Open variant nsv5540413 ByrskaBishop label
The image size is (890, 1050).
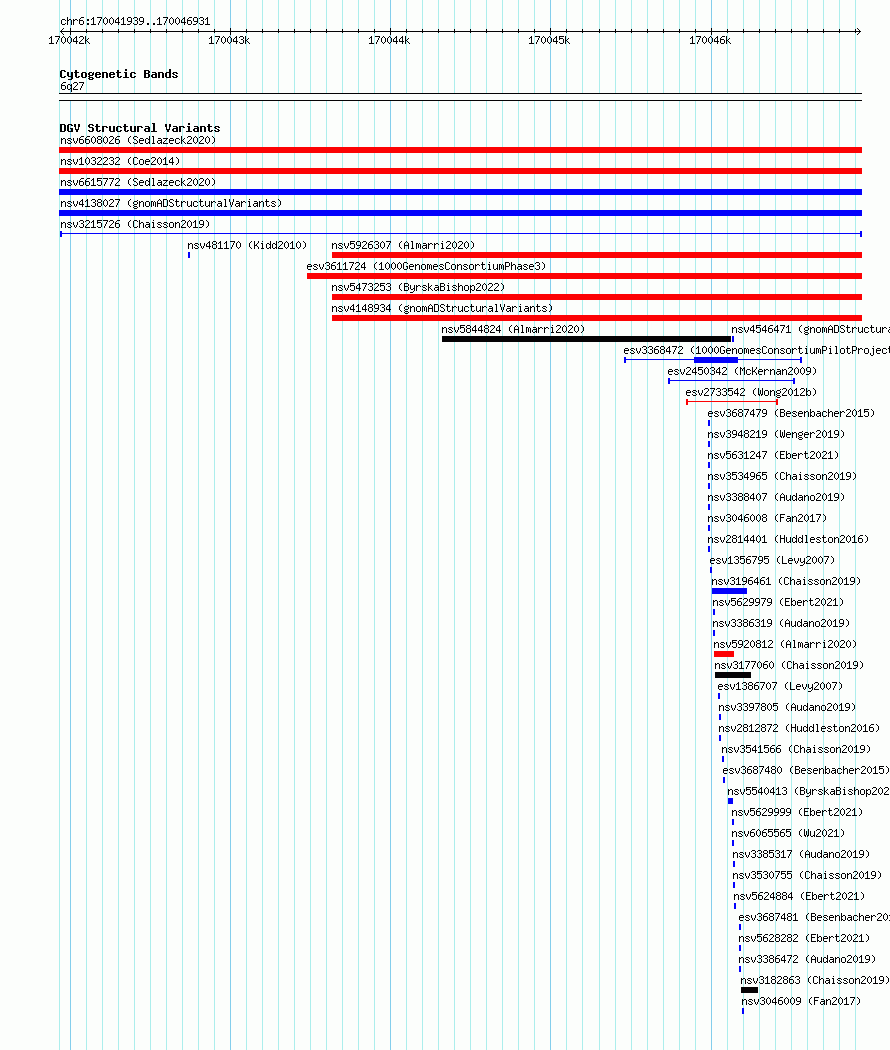pyautogui.click(x=808, y=791)
